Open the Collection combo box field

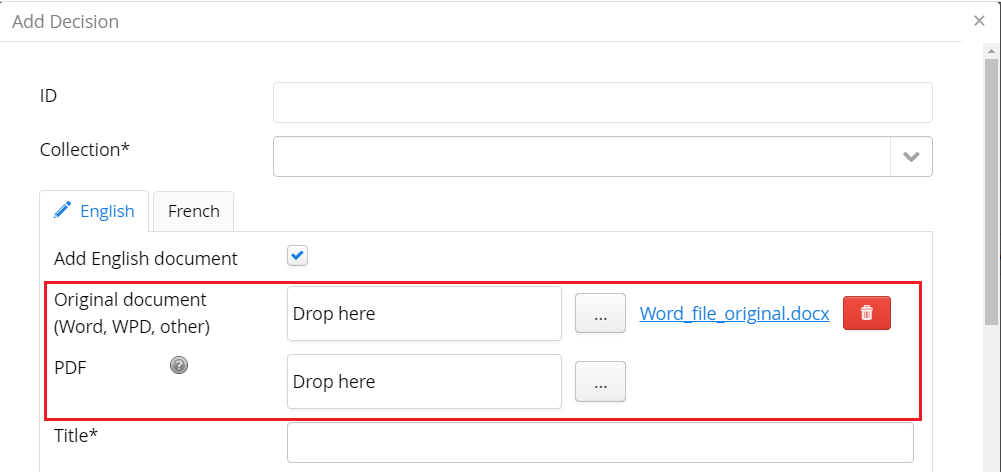point(581,157)
